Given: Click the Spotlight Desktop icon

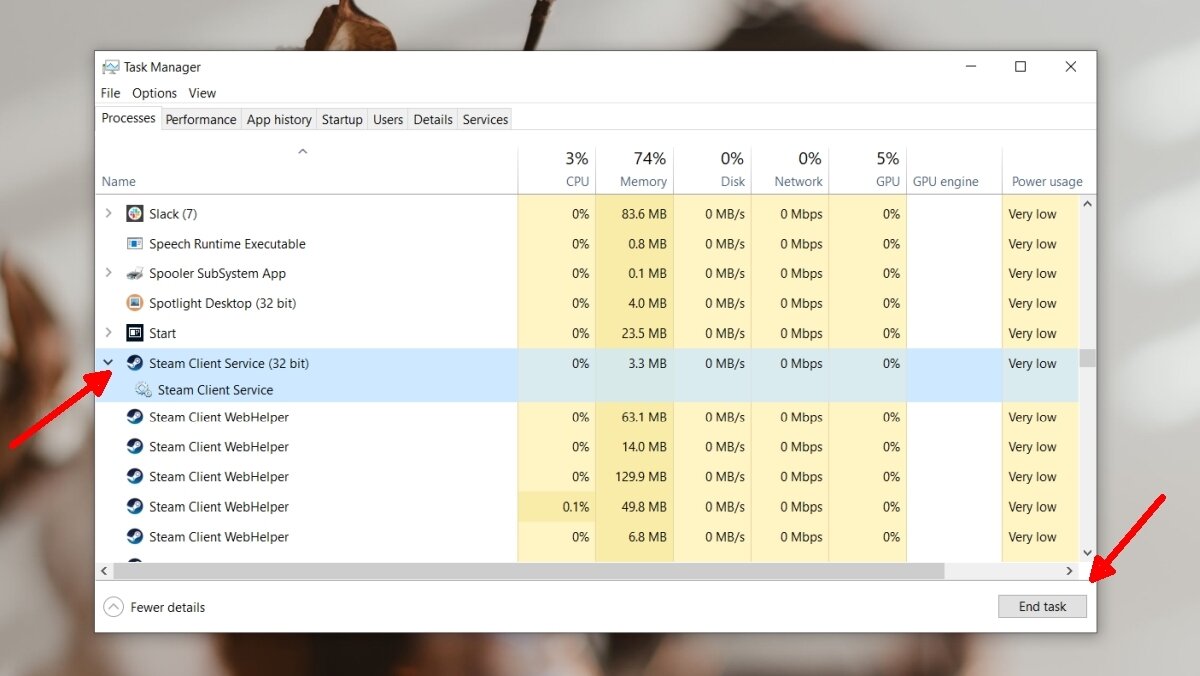Looking at the screenshot, I should pyautogui.click(x=134, y=303).
